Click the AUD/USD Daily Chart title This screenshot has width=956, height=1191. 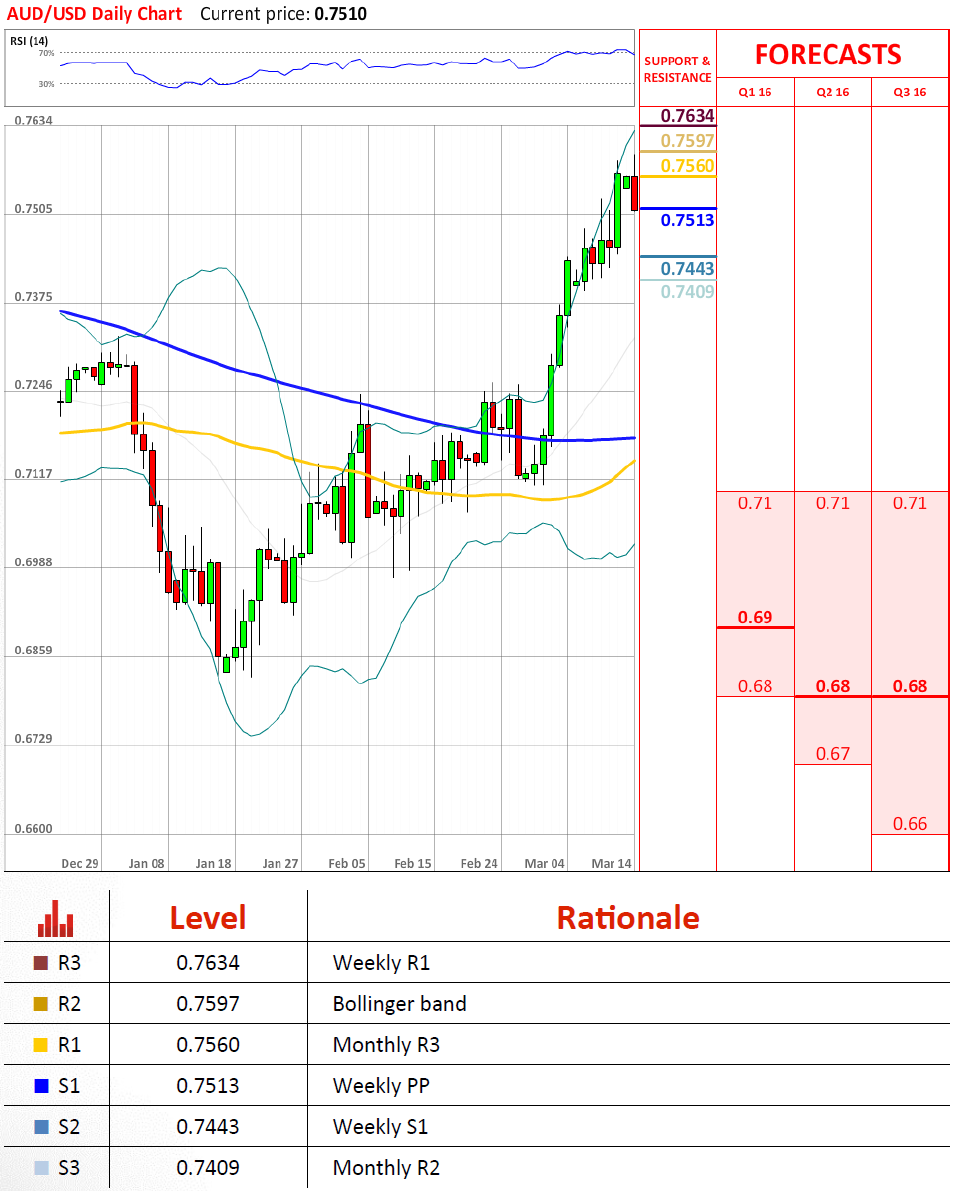point(95,14)
